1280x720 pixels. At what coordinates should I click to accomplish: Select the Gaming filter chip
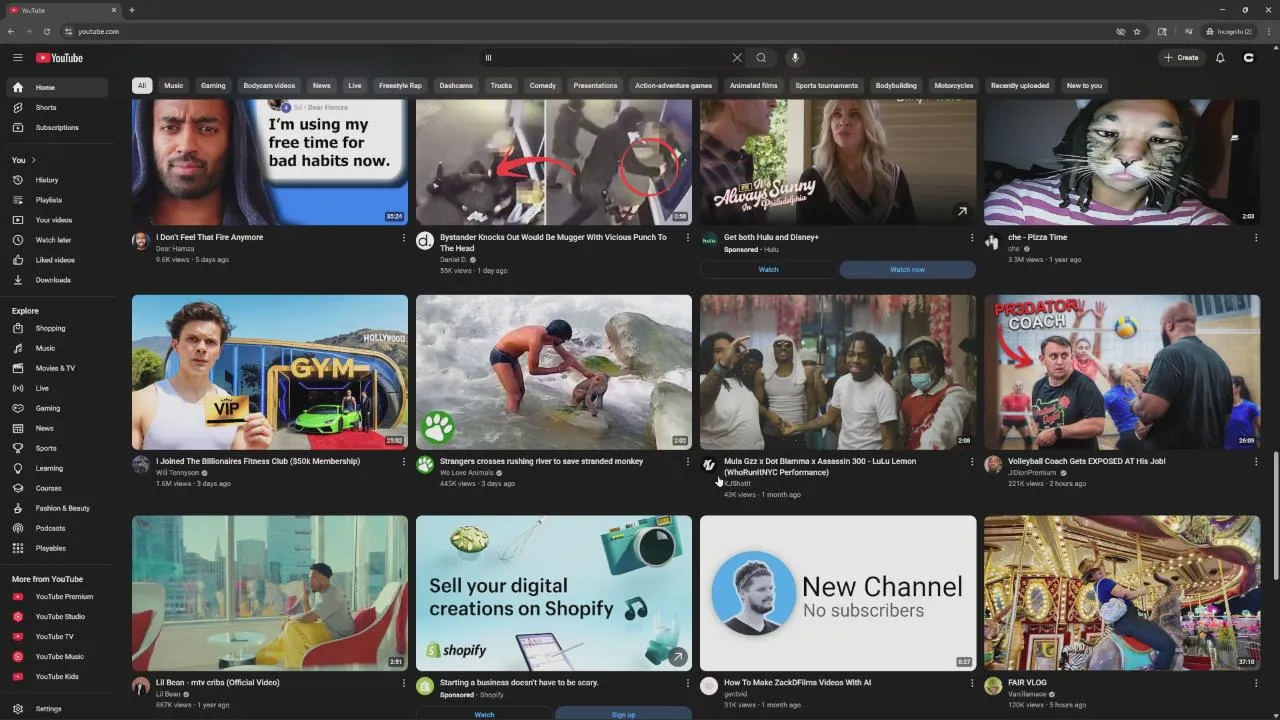coord(213,85)
